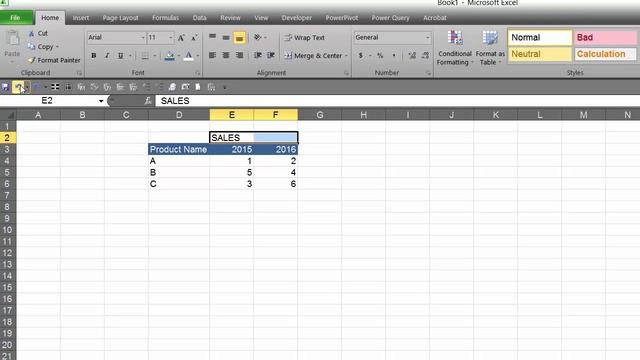This screenshot has width=640, height=360.
Task: Click Decrease Indent icon
Action: (258, 55)
